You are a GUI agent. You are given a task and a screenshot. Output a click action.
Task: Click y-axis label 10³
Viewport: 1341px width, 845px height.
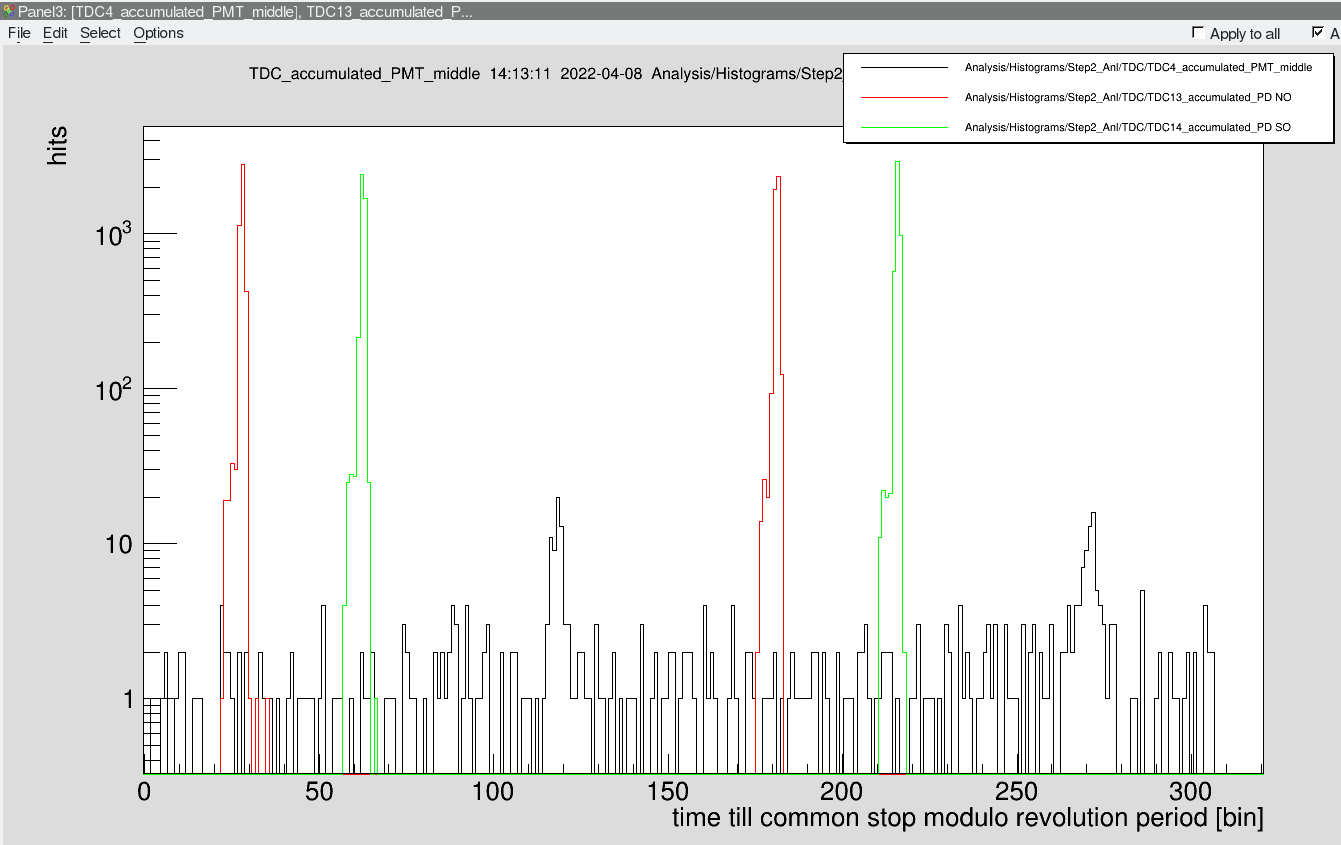pos(114,234)
